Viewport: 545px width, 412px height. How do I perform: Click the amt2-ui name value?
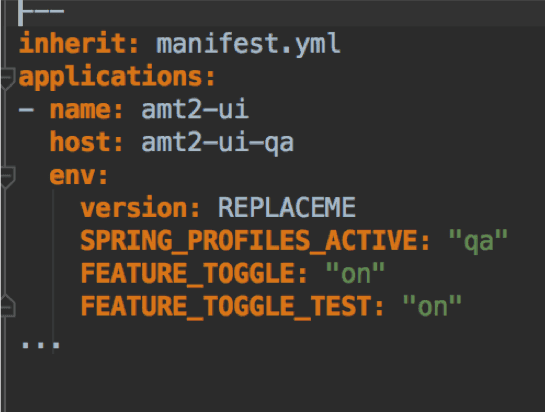pos(195,109)
